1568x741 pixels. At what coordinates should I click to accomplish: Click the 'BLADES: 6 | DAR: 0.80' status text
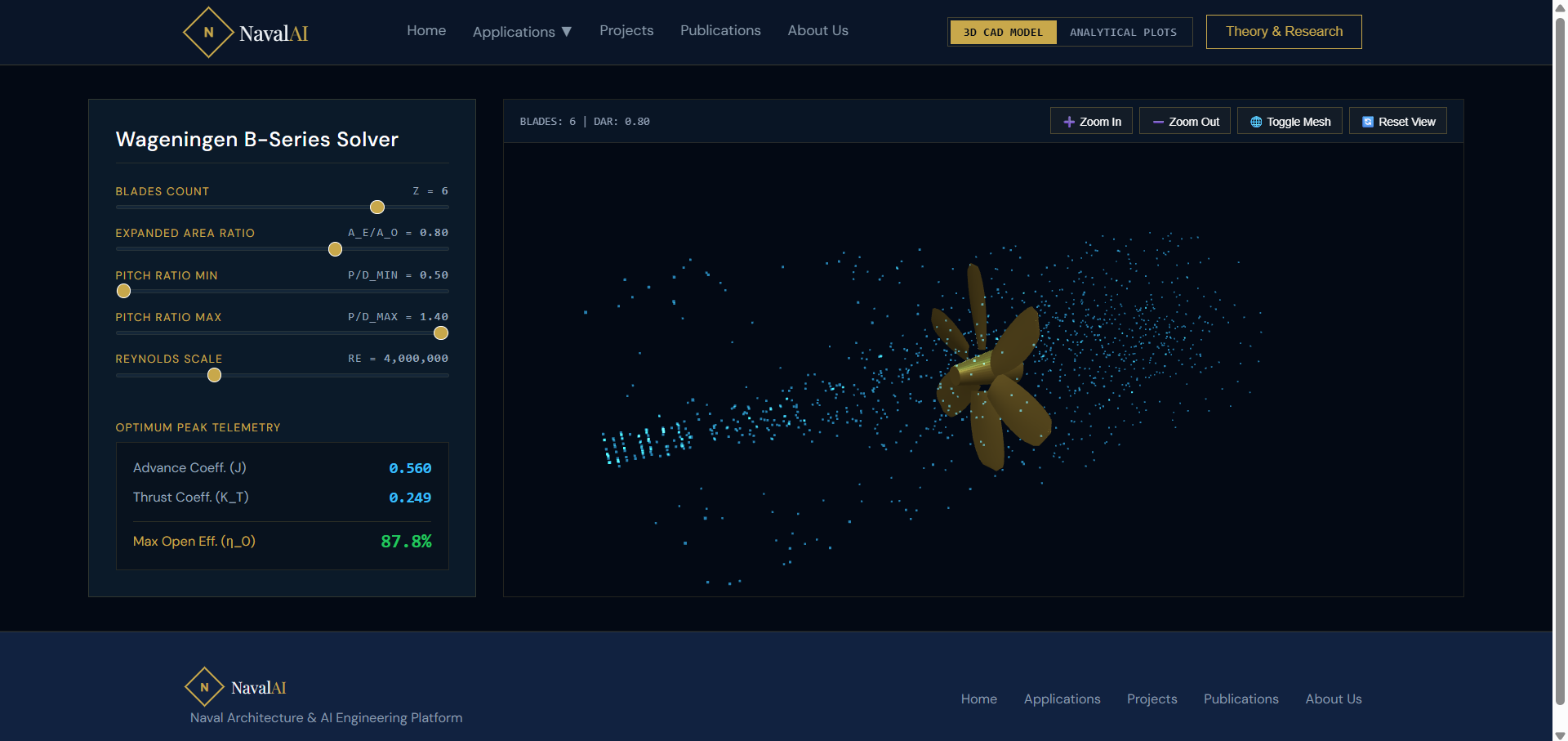pyautogui.click(x=585, y=122)
